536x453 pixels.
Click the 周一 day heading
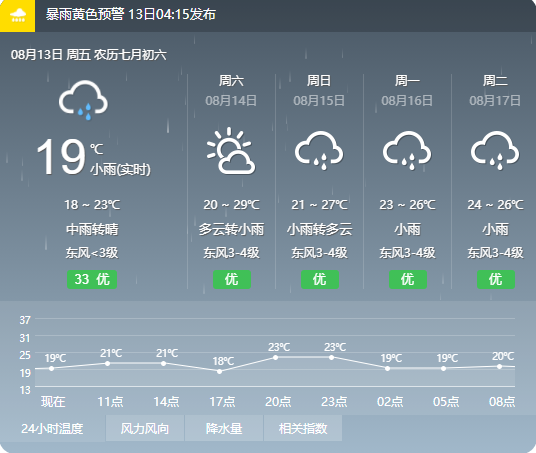pyautogui.click(x=407, y=81)
